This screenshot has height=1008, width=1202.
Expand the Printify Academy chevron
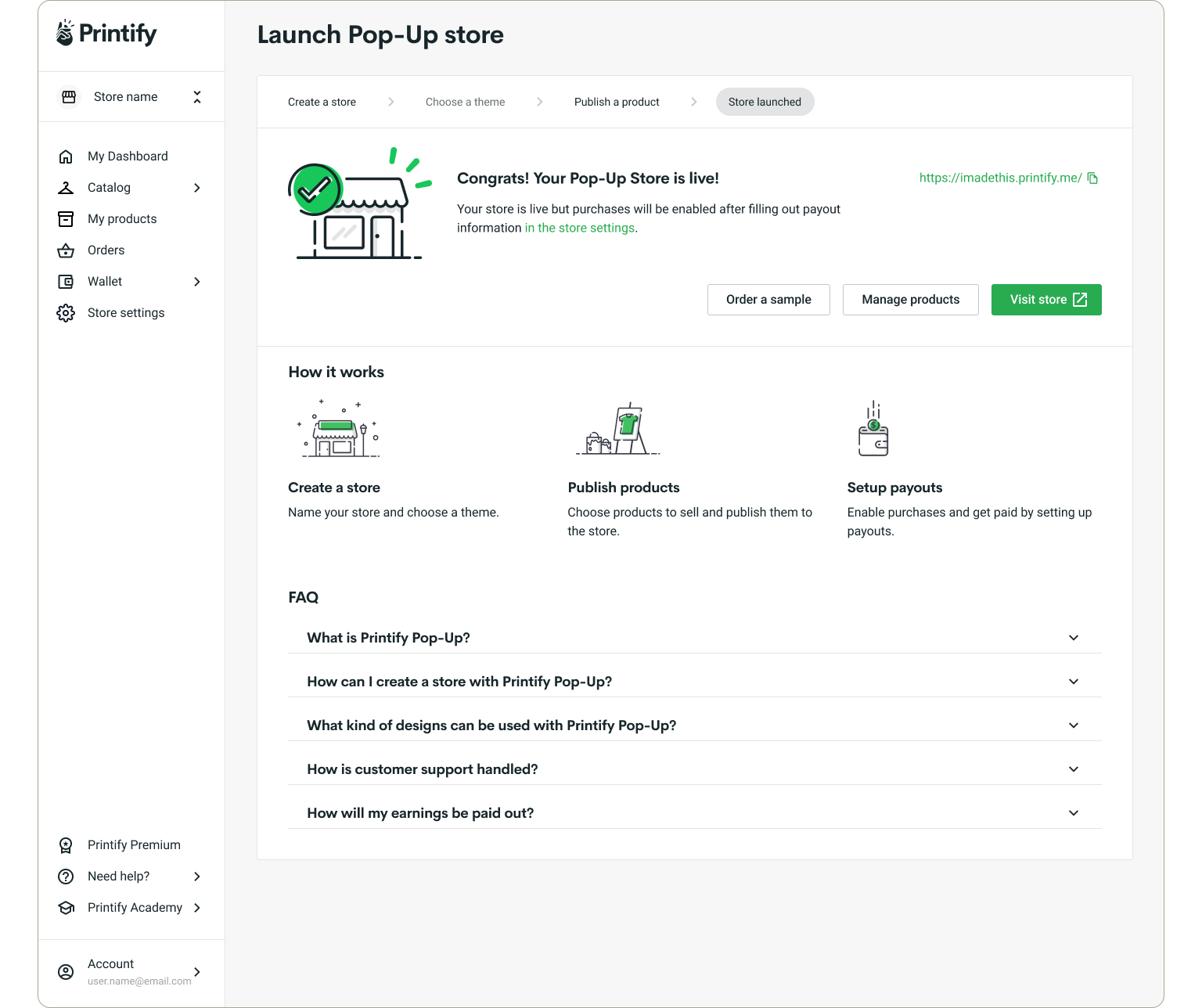[197, 908]
